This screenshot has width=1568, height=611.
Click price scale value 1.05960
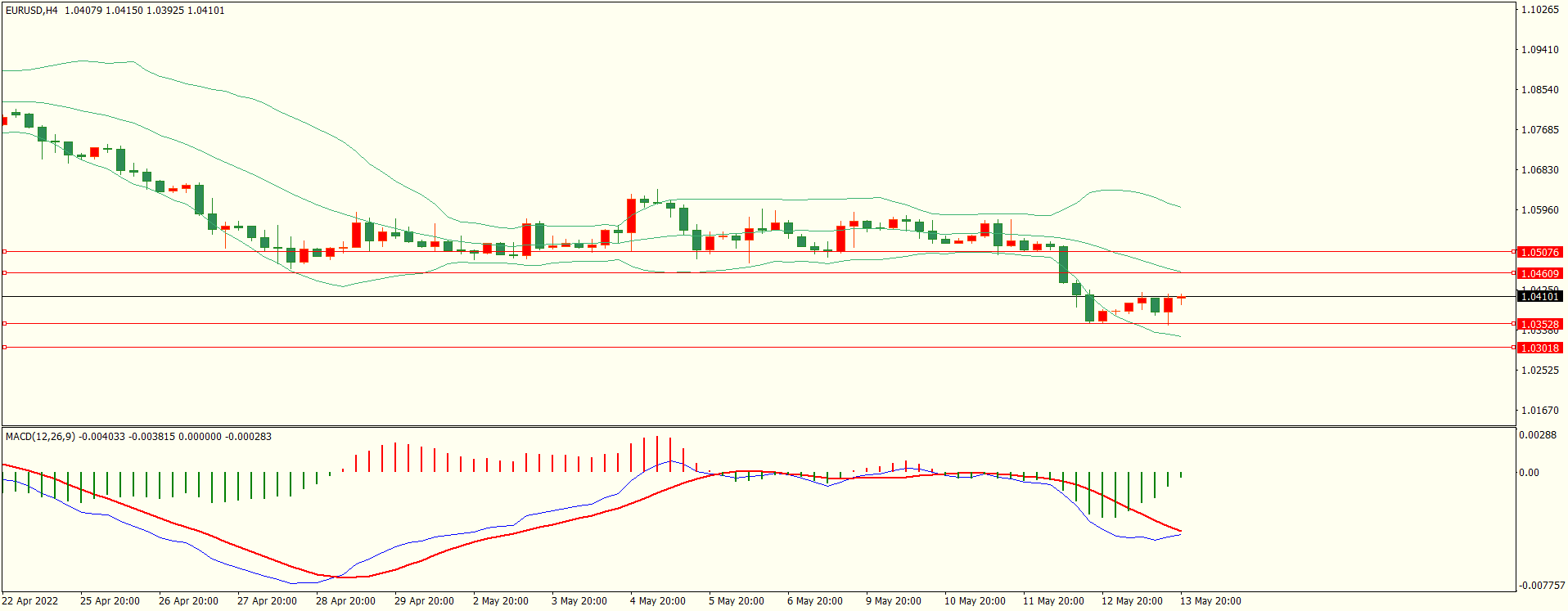[1539, 210]
